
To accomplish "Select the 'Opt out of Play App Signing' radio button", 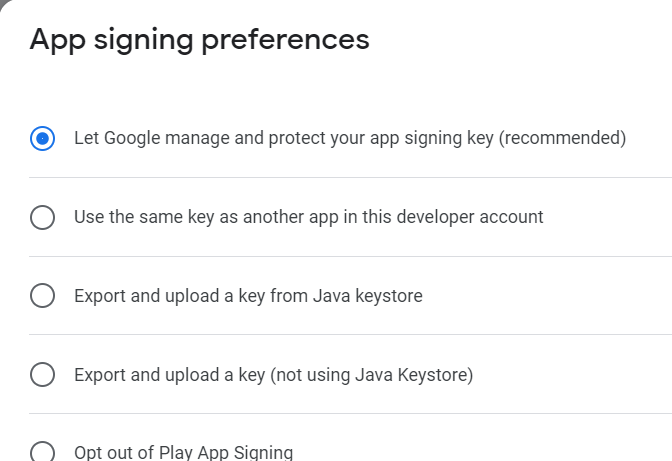I will coord(42,452).
